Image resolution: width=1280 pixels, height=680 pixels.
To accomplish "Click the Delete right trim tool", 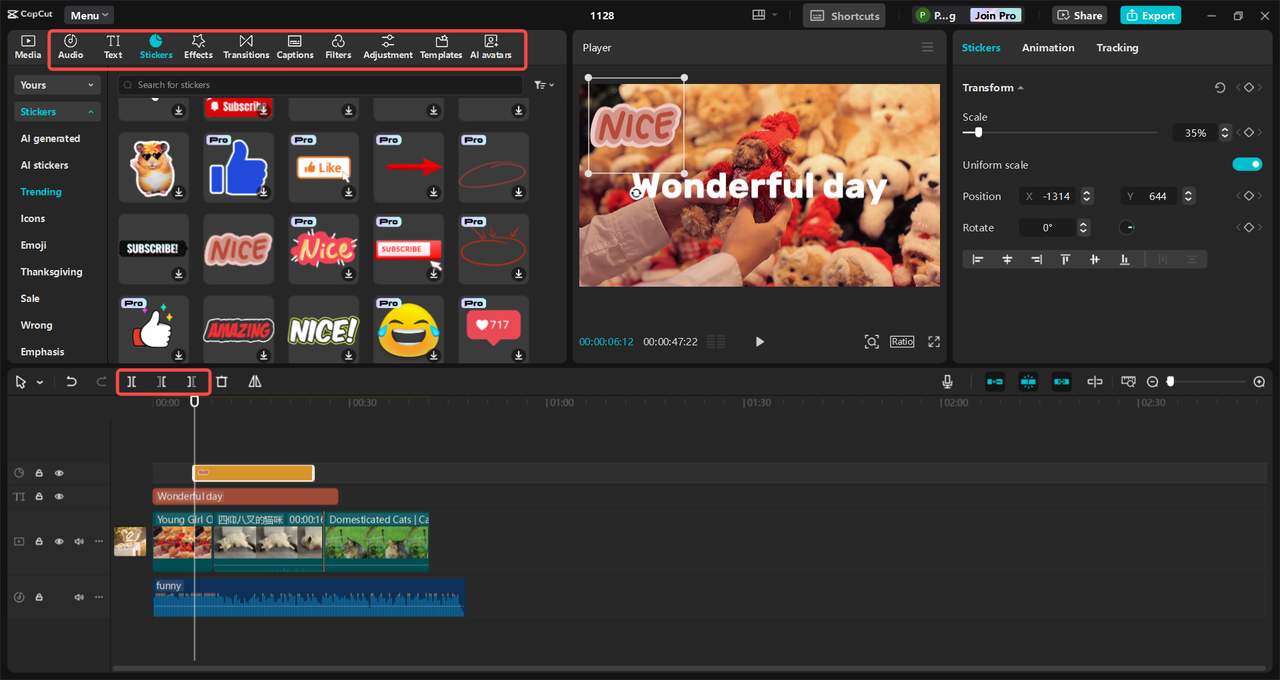I will coord(191,382).
